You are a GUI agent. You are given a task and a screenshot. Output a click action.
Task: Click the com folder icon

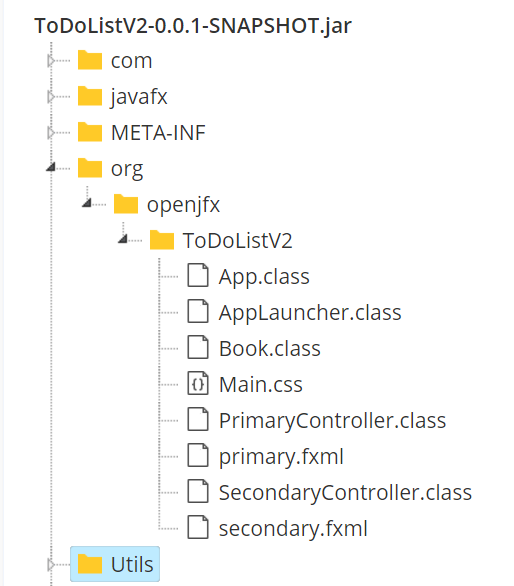[x=90, y=60]
